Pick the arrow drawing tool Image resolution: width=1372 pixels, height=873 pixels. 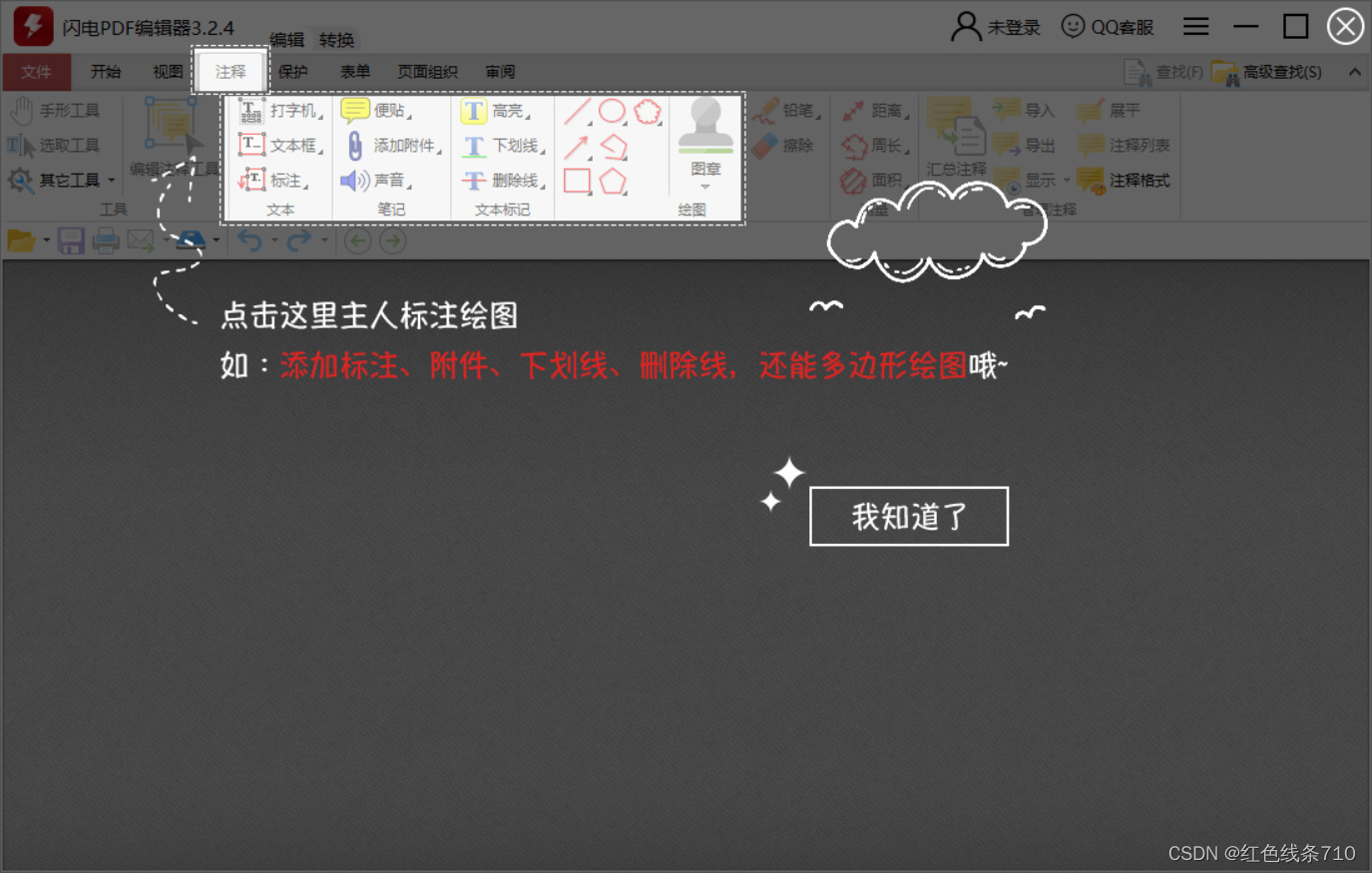[577, 147]
